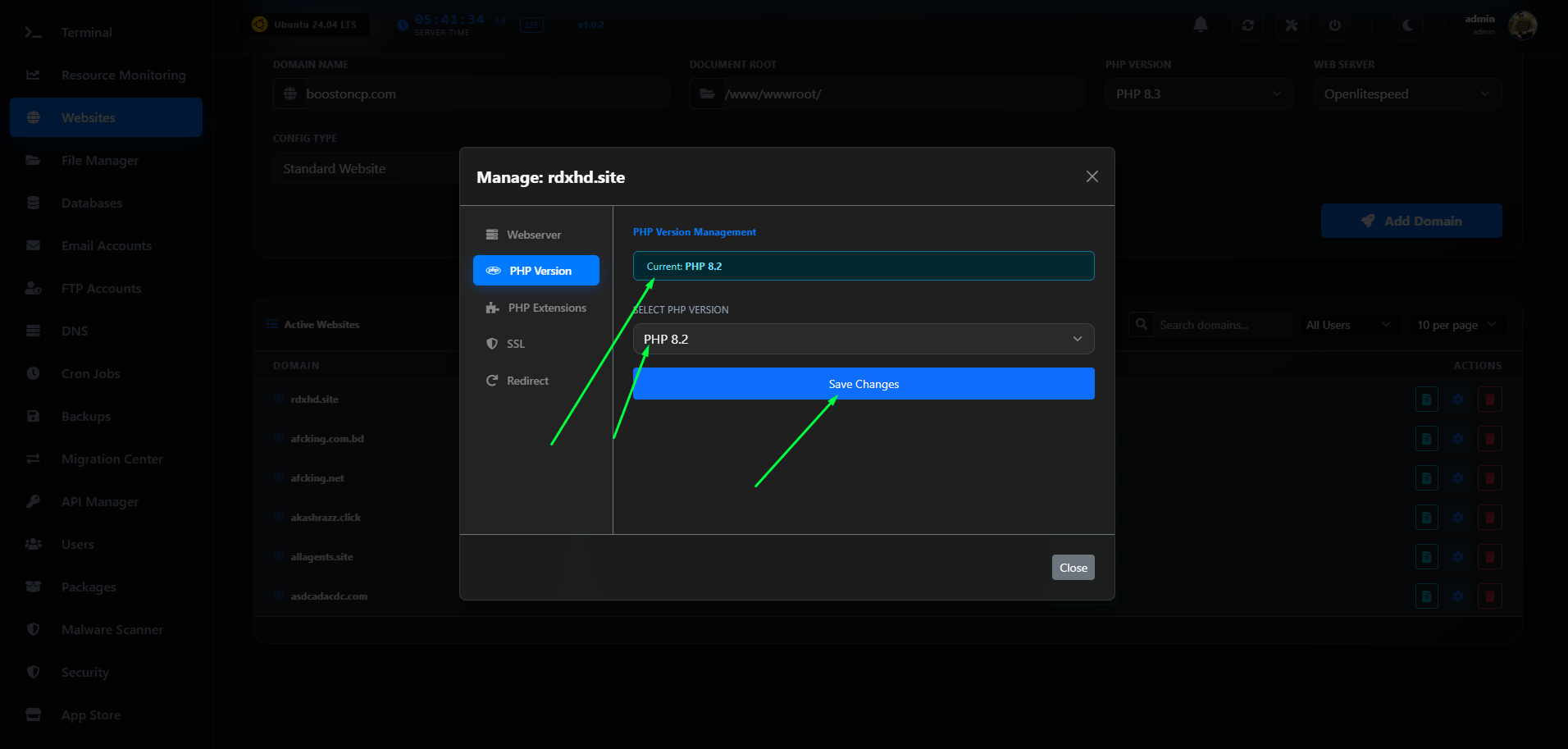Click the power icon in the top bar
Viewport: 1568px width, 749px height.
click(x=1334, y=25)
